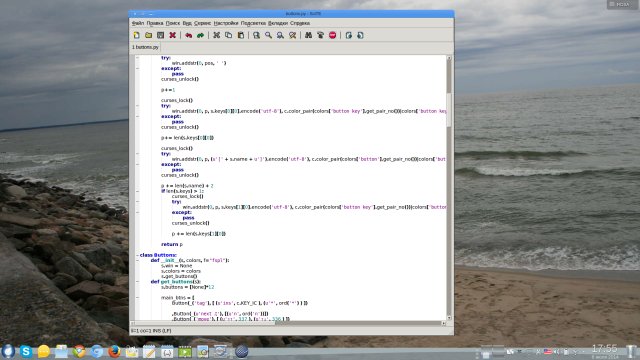Viewport: 640px width, 360px height.
Task: Create a new file with the New toolbar icon
Action: click(136, 36)
